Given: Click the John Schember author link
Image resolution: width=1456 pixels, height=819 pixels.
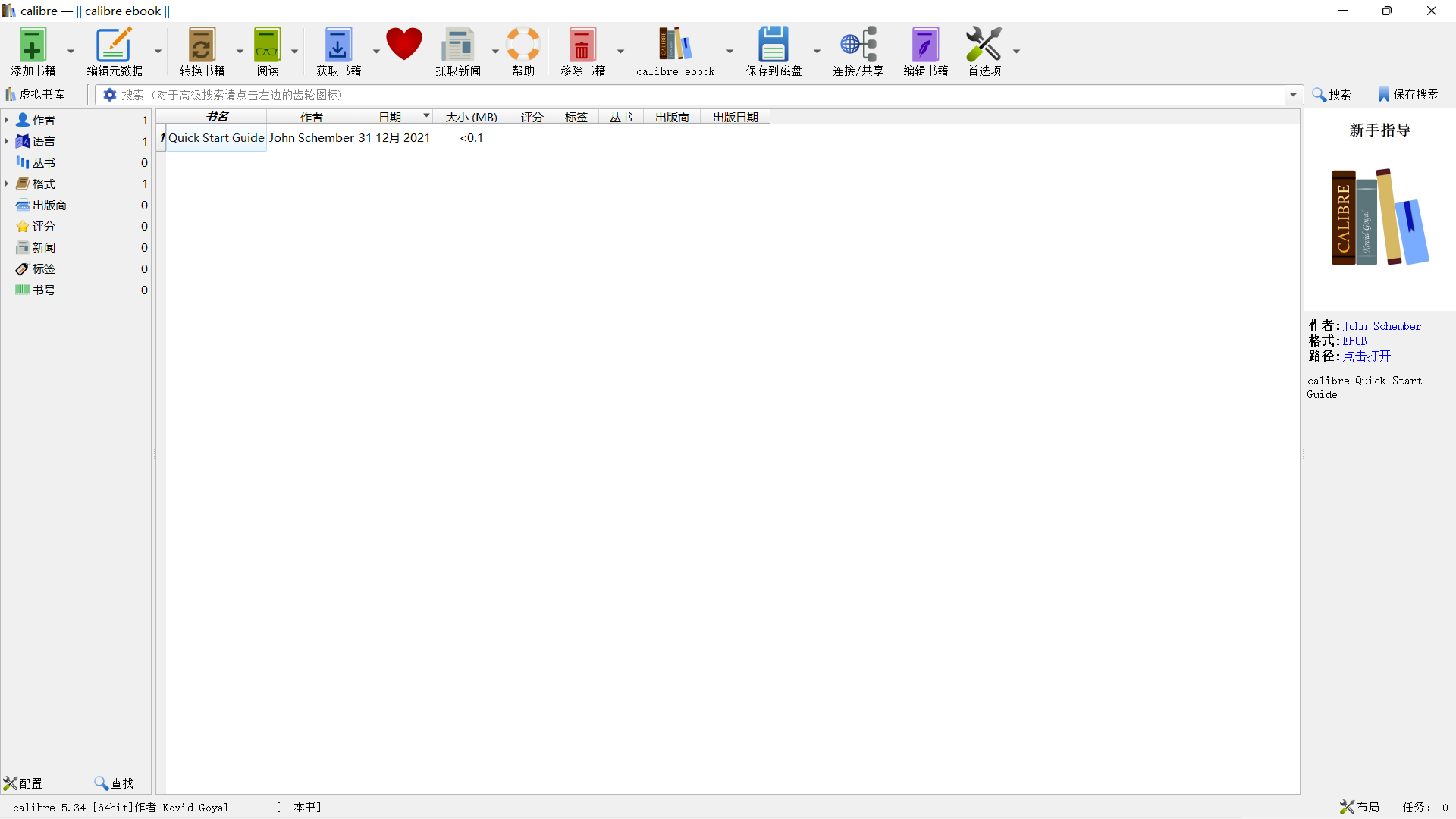Looking at the screenshot, I should click(x=1382, y=326).
